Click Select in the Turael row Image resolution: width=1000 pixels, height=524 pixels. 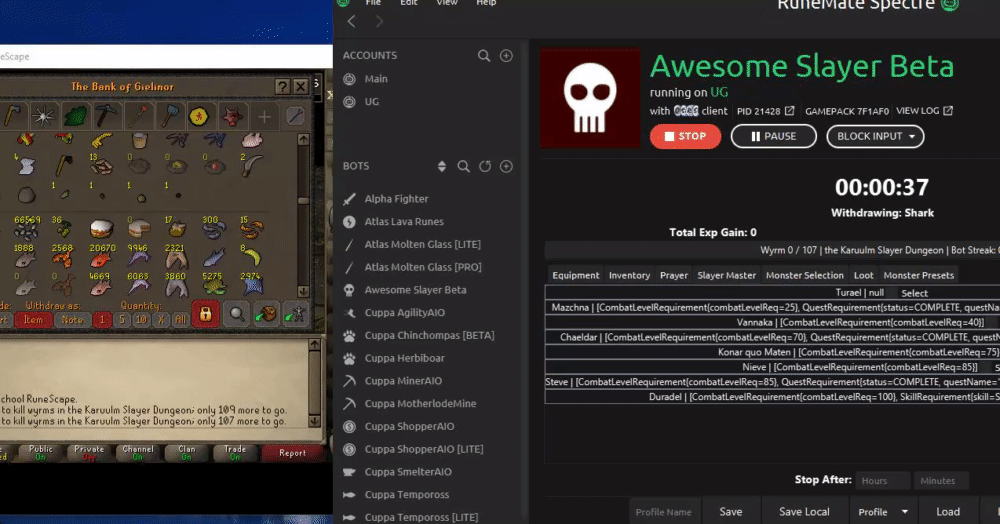pyautogui.click(x=915, y=293)
